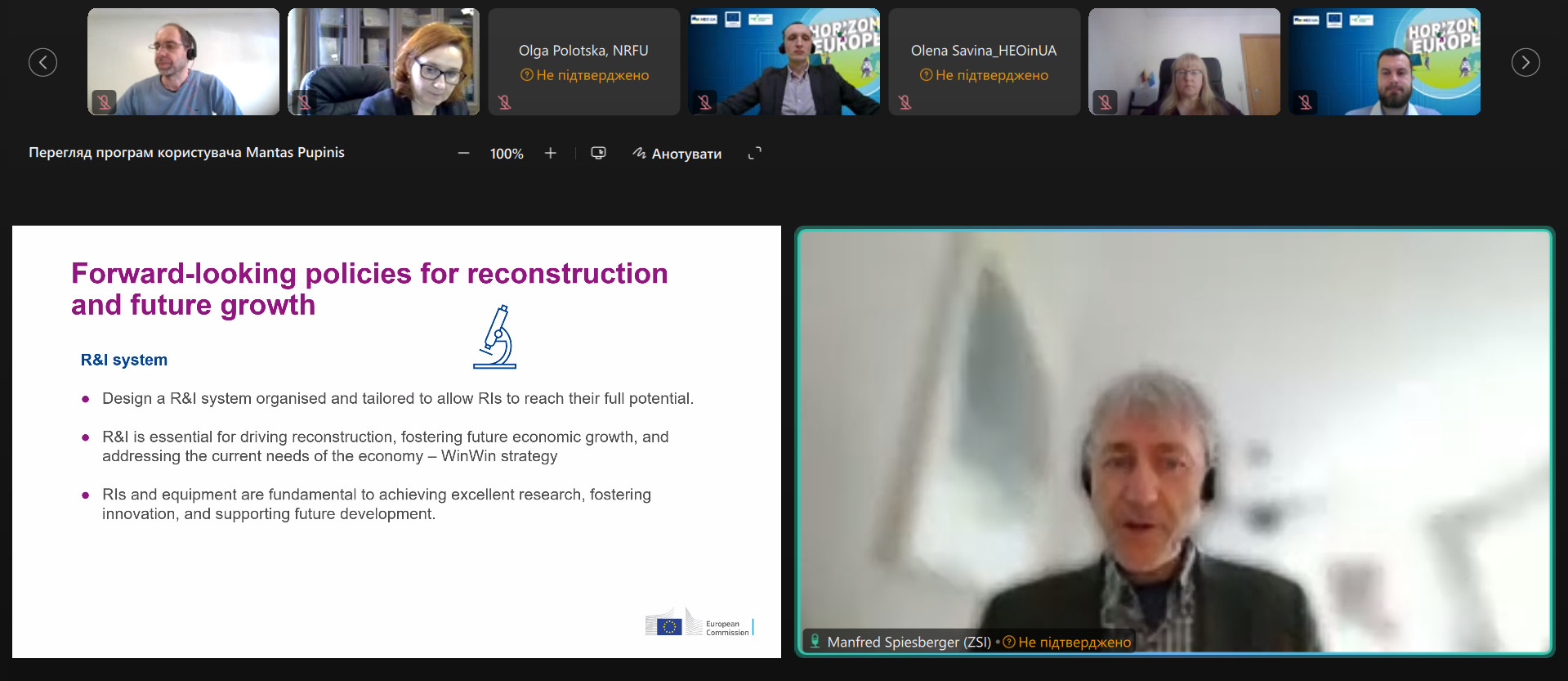
Task: Click unverified status under Olena Savina name
Action: (984, 75)
